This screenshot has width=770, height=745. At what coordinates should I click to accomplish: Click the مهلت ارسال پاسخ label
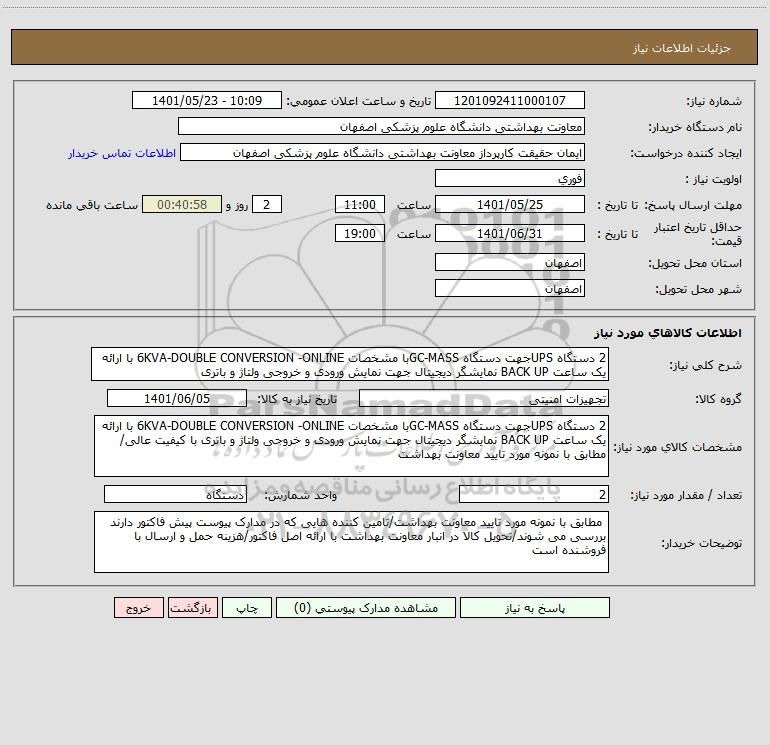point(692,205)
